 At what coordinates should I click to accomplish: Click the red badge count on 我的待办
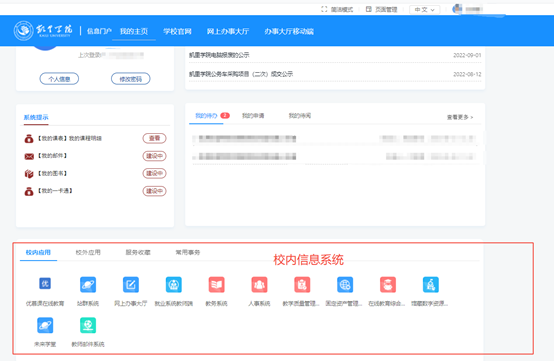pyautogui.click(x=225, y=116)
